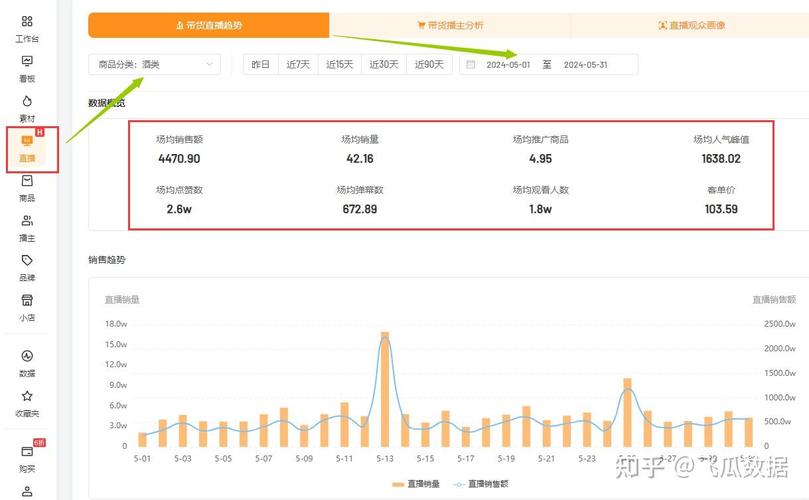The height and width of the screenshot is (500, 809).
Task: Click the 5-23 x-axis date label
Action: pyautogui.click(x=587, y=458)
